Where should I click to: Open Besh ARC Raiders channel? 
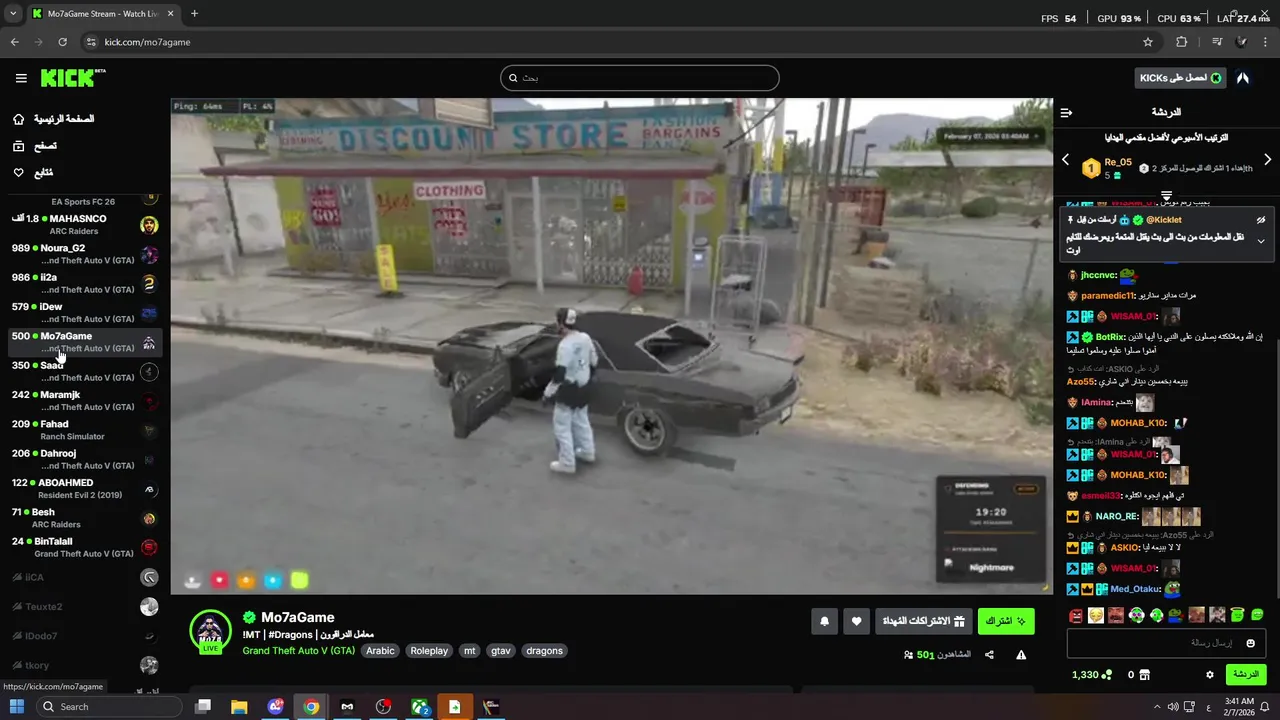click(85, 518)
